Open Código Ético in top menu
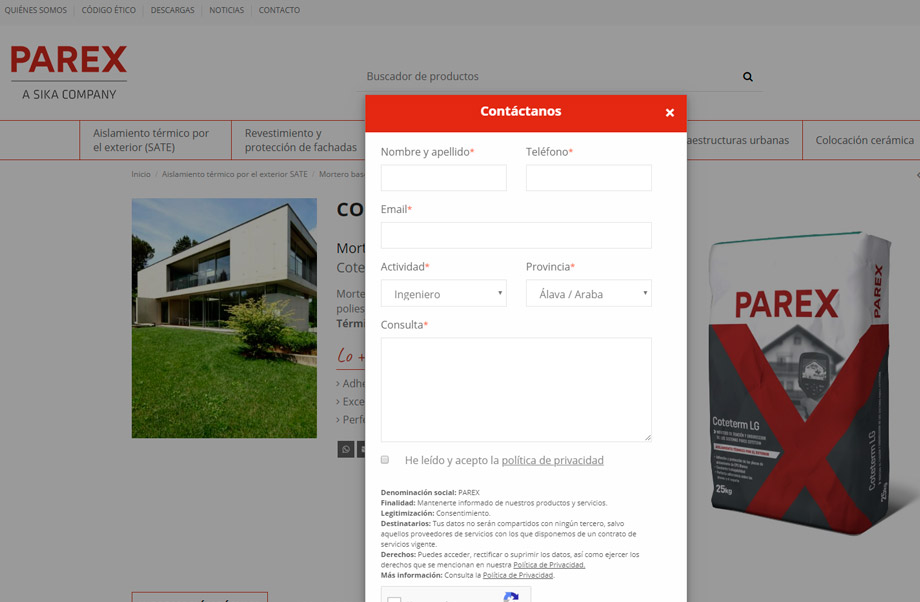Viewport: 920px width, 602px height. (109, 10)
